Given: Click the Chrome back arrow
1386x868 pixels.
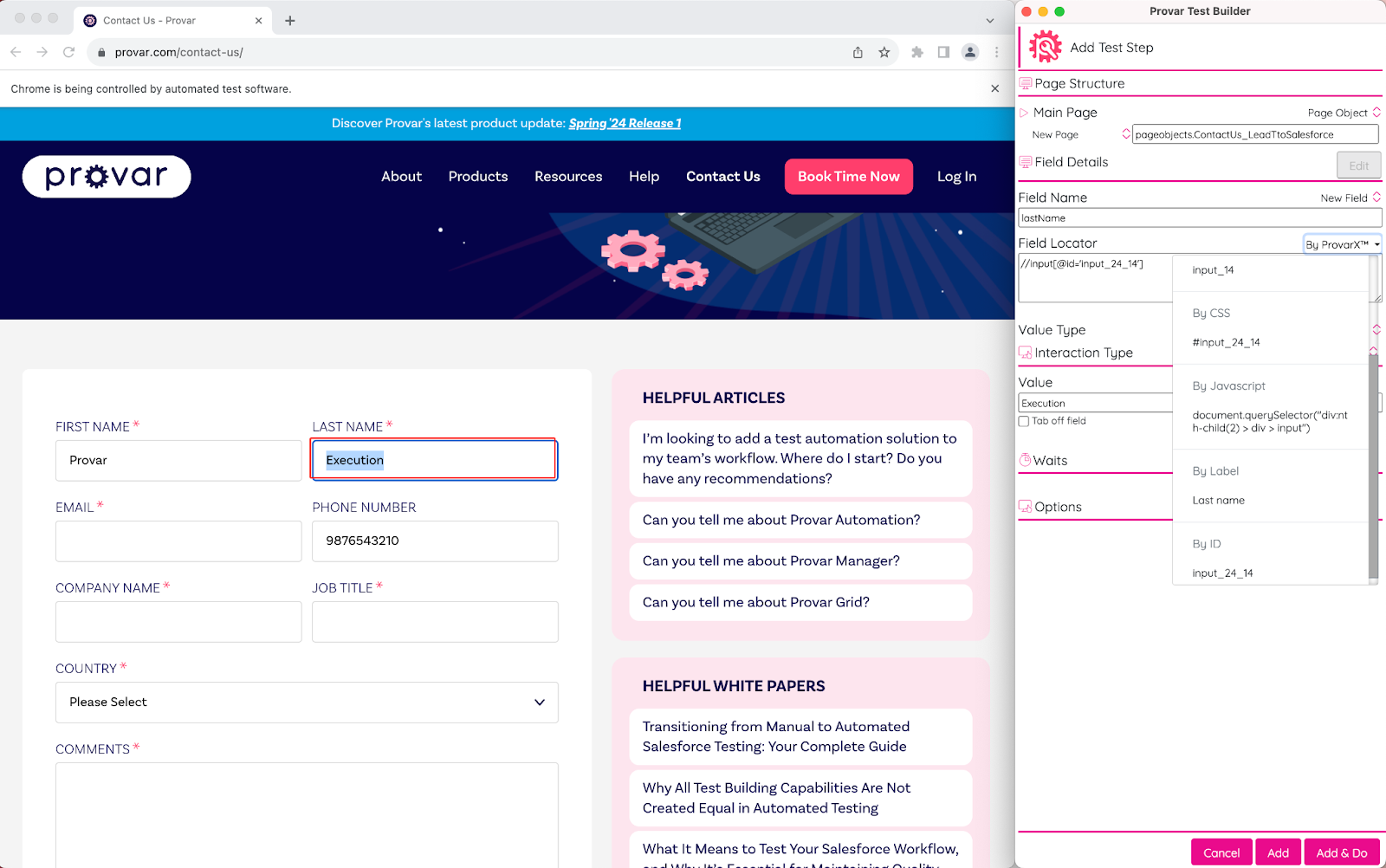Looking at the screenshot, I should (x=16, y=52).
